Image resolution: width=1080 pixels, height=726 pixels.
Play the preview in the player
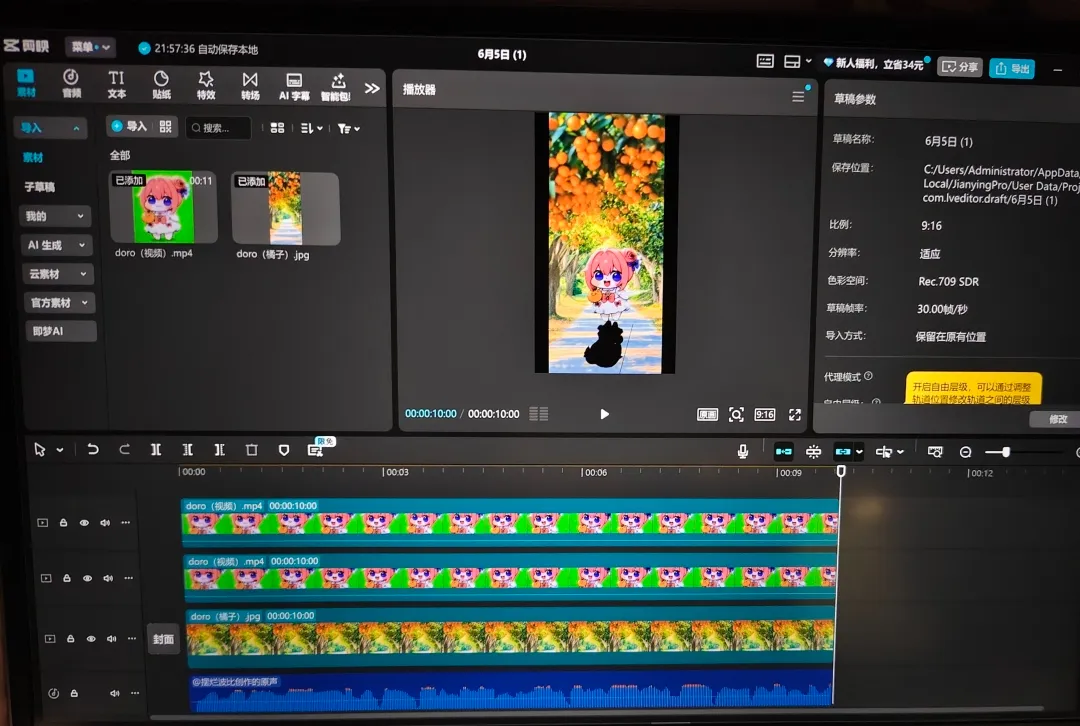click(604, 414)
